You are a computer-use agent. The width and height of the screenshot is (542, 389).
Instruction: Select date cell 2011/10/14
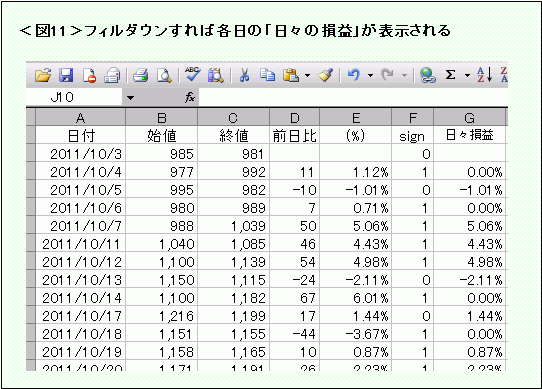81,297
